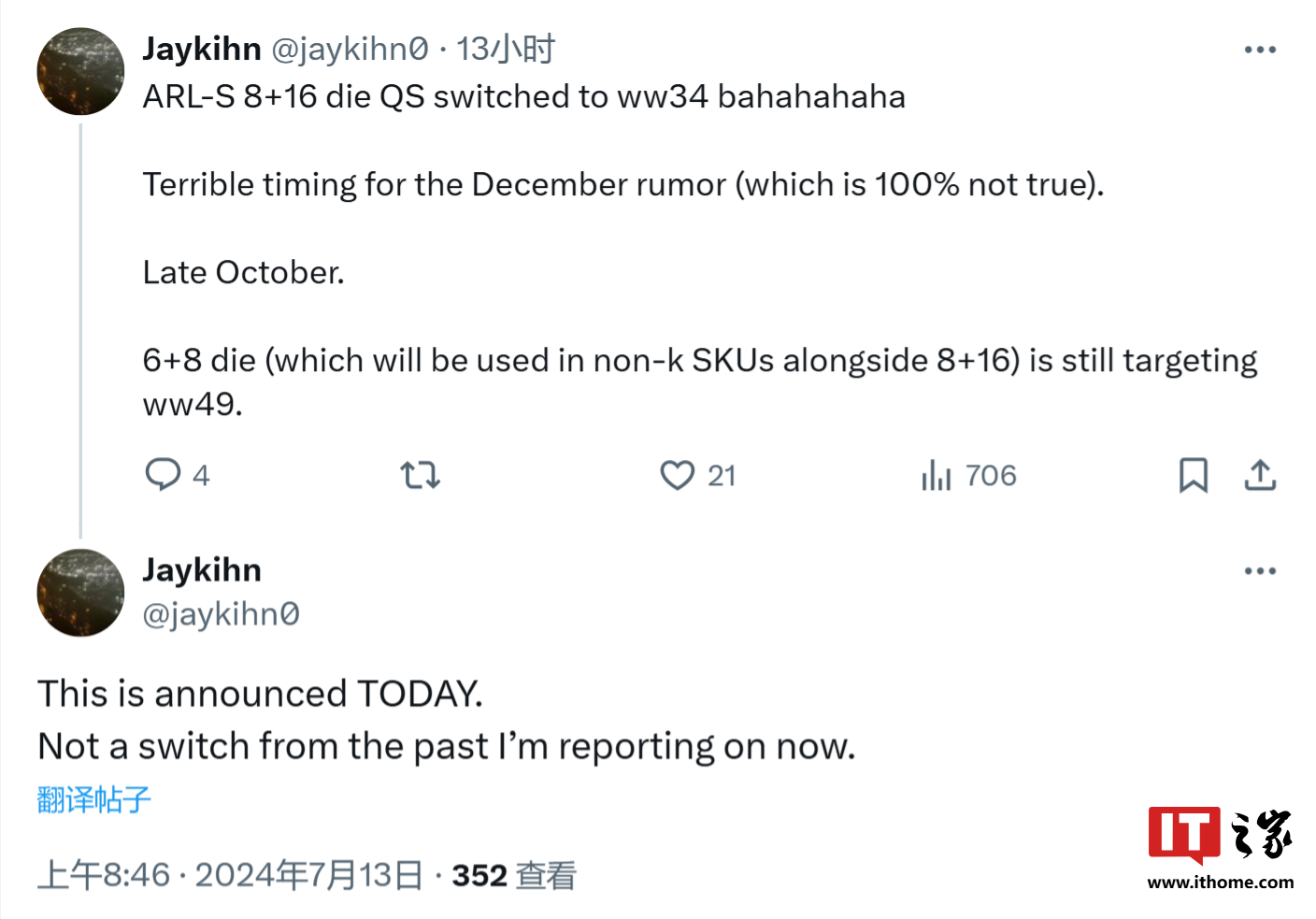1316x919 pixels.
Task: Click the retweet icon on the first tweet
Action: pos(420,475)
